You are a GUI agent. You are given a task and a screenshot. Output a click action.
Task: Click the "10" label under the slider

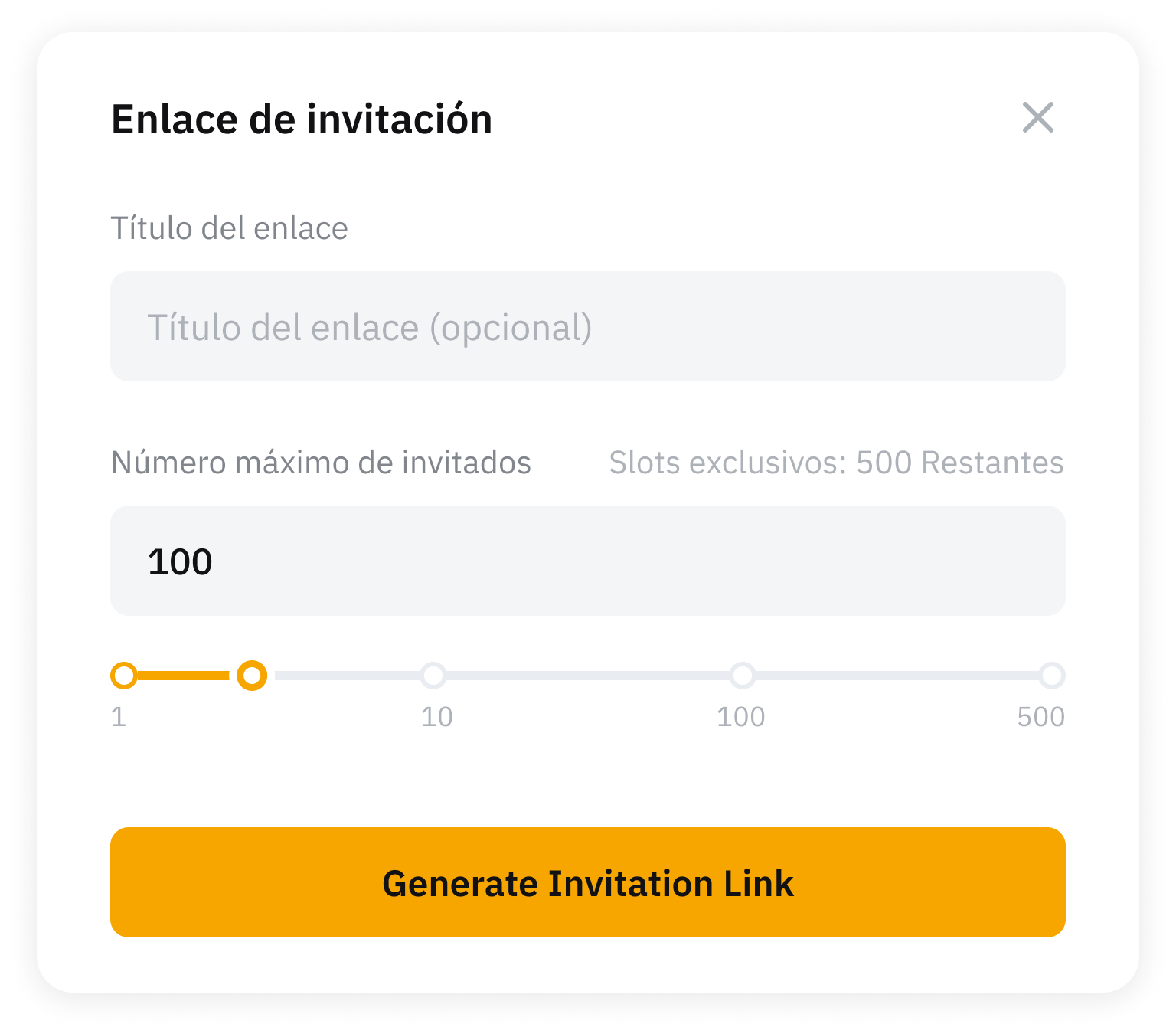coord(436,717)
